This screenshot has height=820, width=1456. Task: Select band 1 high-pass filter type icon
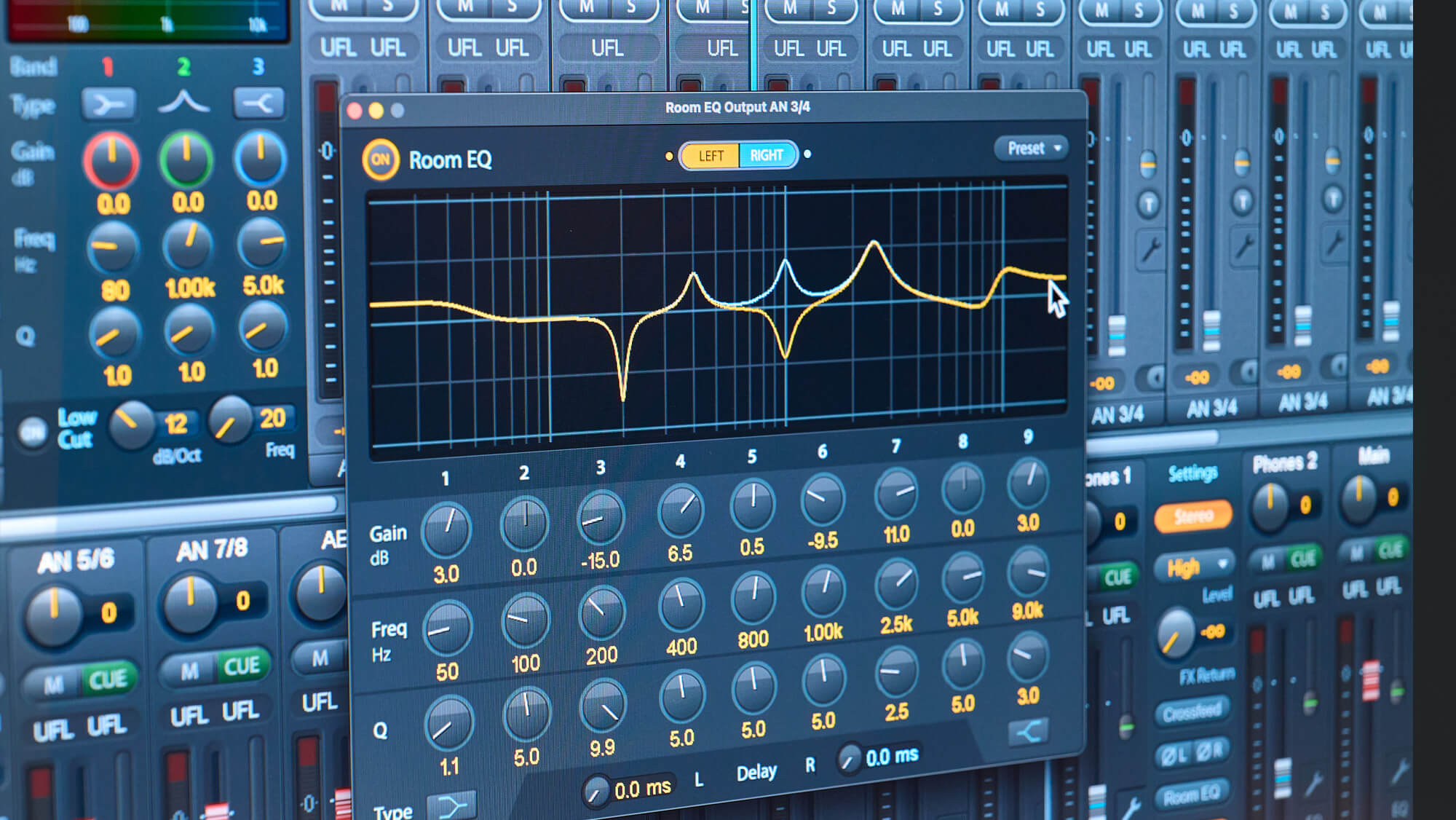pyautogui.click(x=108, y=104)
